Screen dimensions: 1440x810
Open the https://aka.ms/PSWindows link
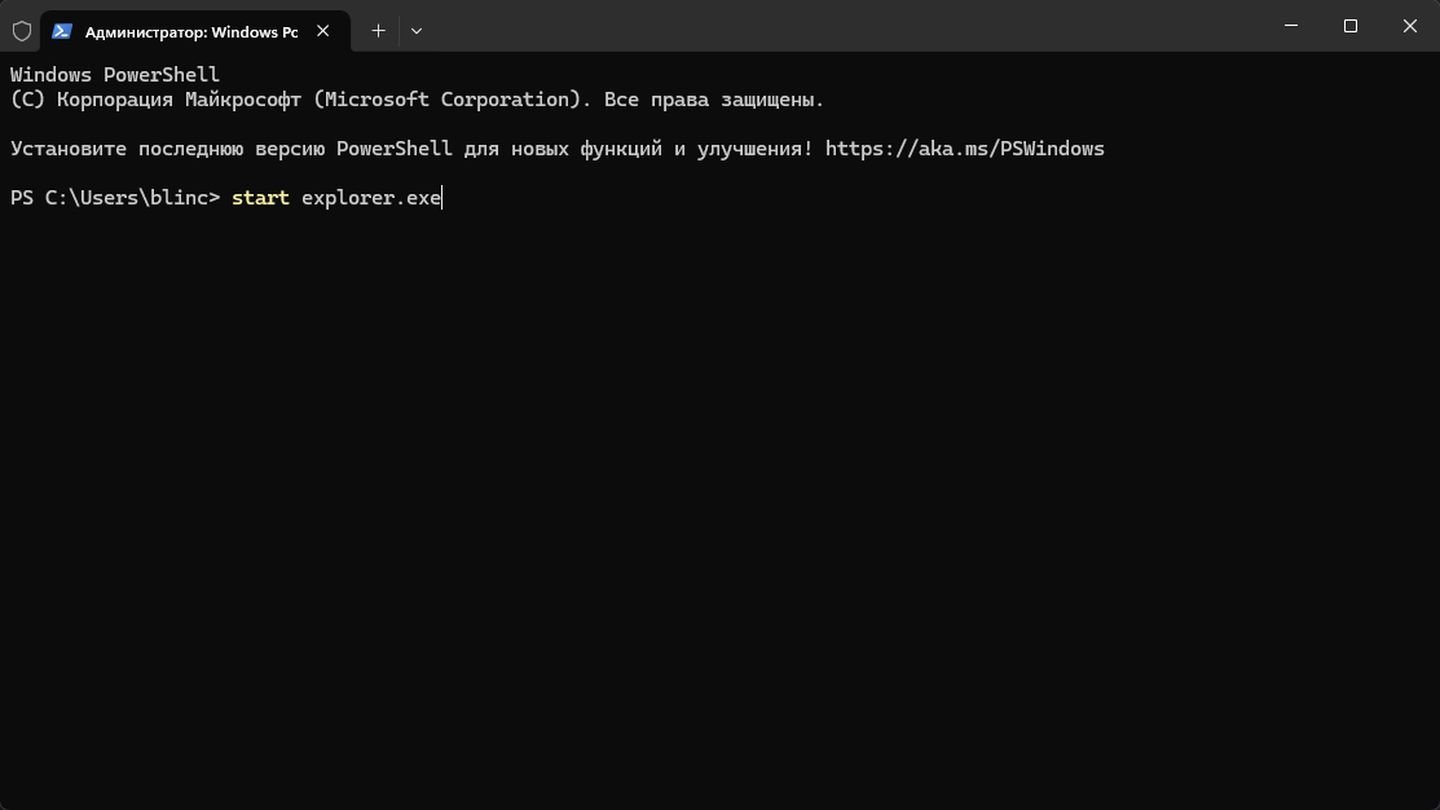tap(965, 149)
